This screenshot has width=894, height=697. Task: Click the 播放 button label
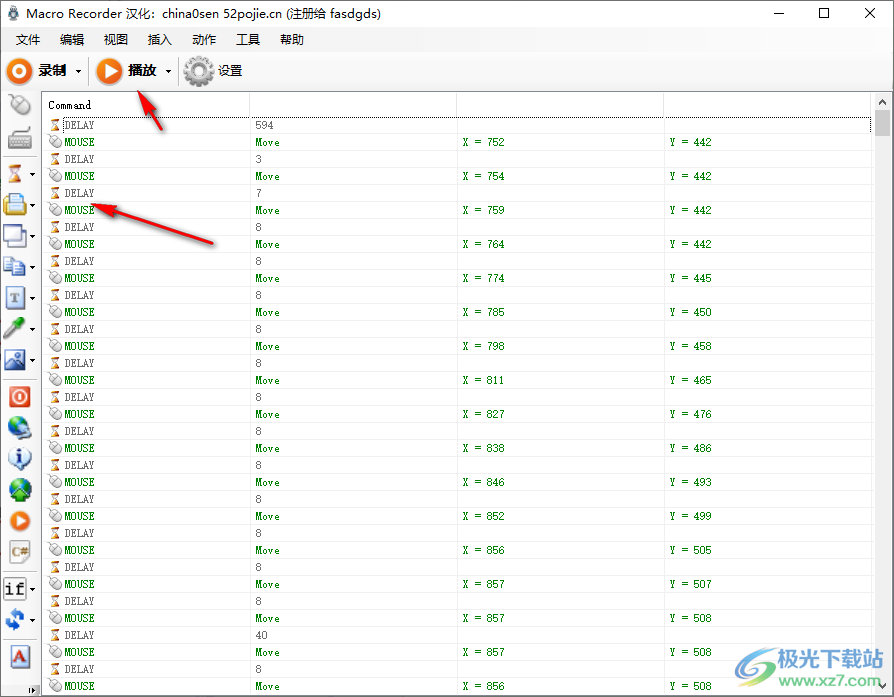142,71
